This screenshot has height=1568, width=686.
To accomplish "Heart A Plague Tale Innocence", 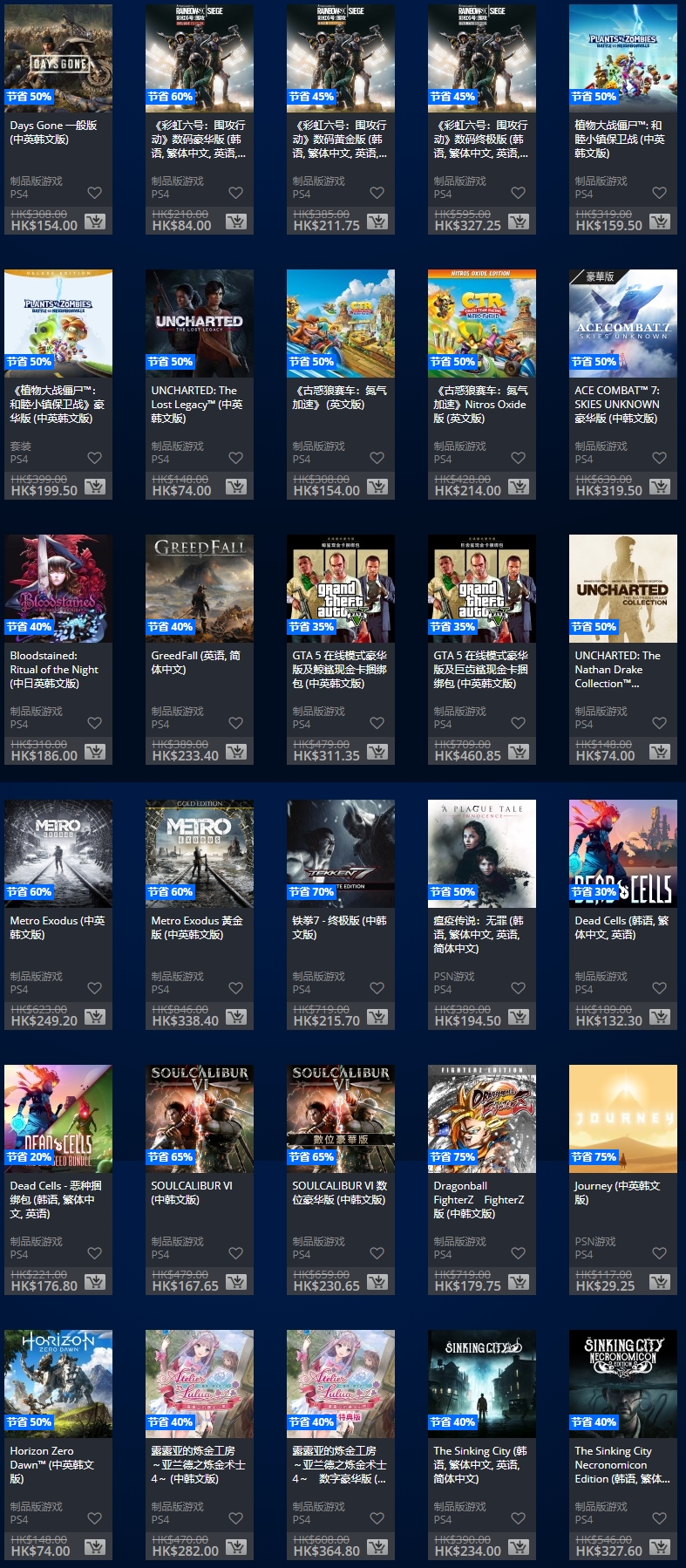I will pyautogui.click(x=519, y=988).
